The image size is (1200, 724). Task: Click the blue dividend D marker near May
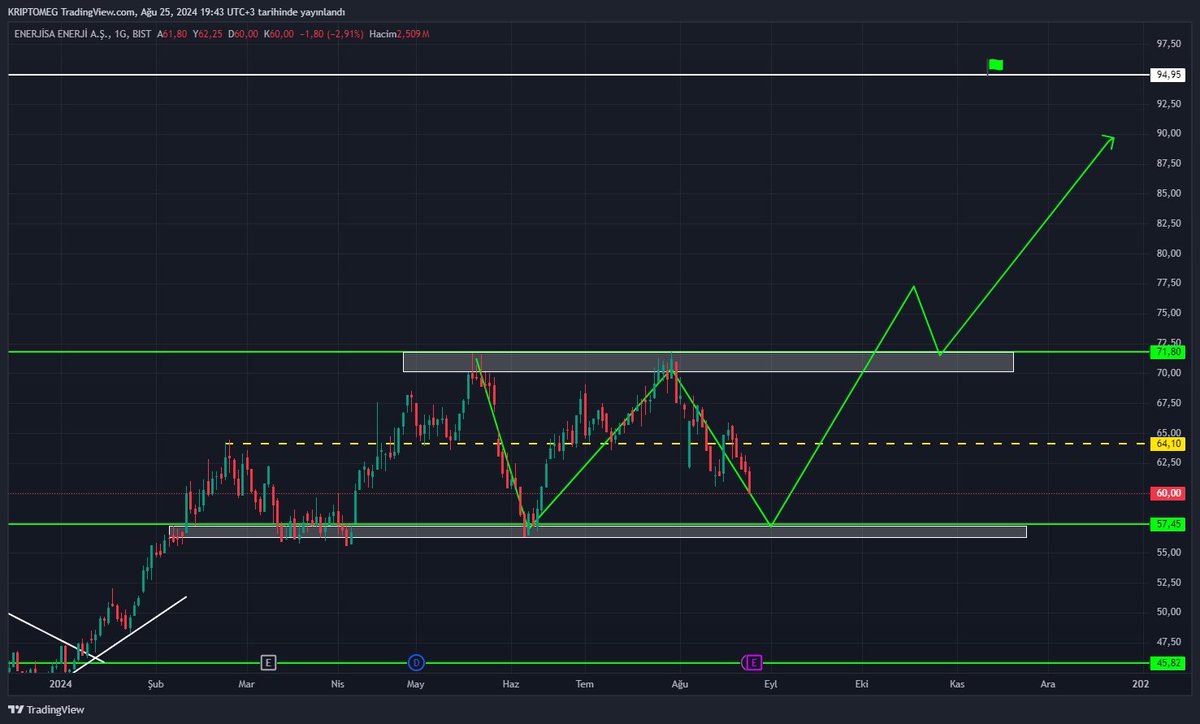(x=416, y=662)
